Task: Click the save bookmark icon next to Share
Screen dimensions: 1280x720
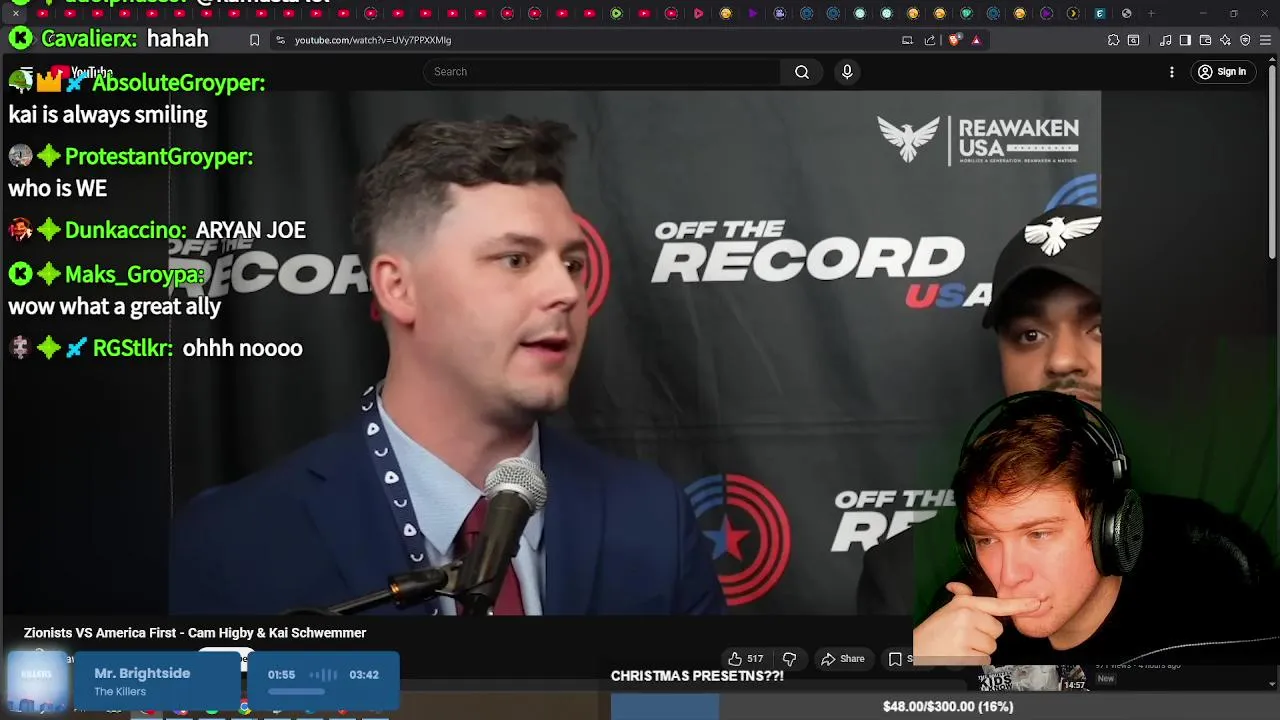Action: tap(895, 658)
